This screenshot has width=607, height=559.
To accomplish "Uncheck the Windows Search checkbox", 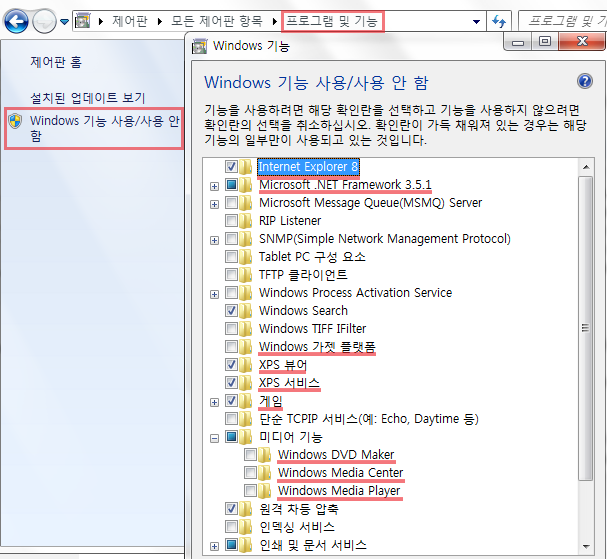I will (231, 310).
